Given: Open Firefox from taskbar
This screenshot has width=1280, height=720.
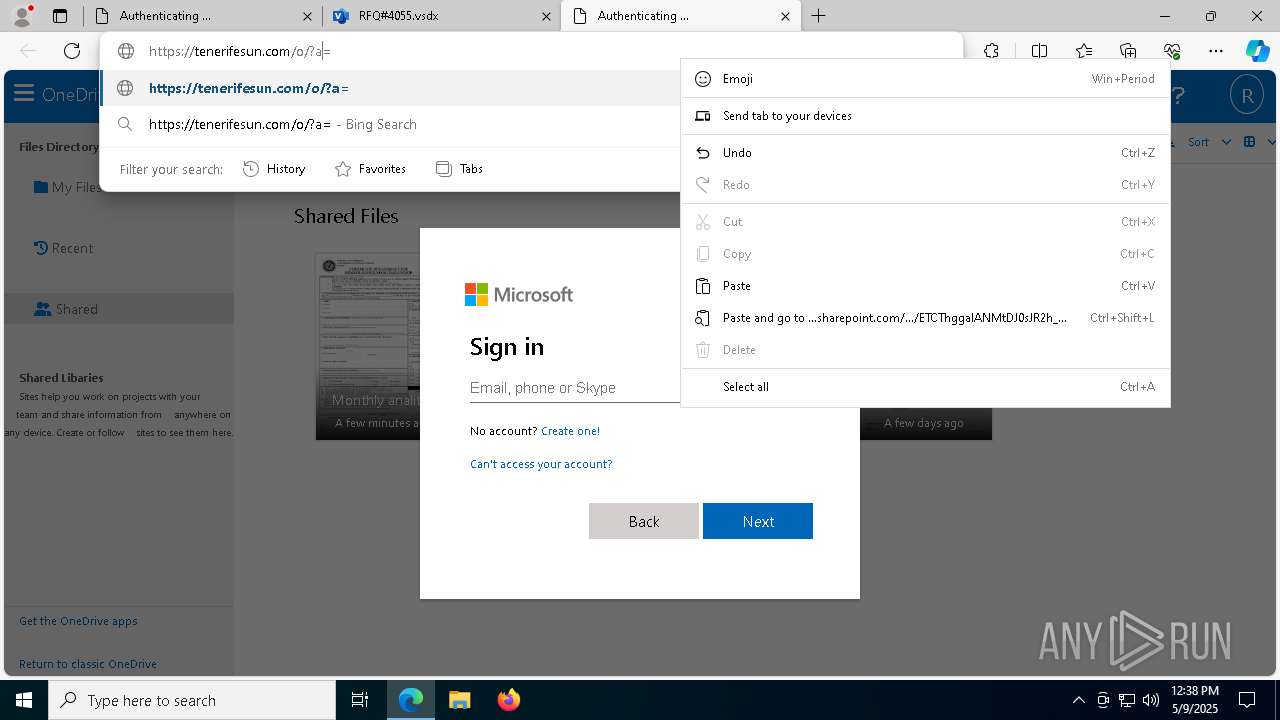Looking at the screenshot, I should click(x=508, y=700).
